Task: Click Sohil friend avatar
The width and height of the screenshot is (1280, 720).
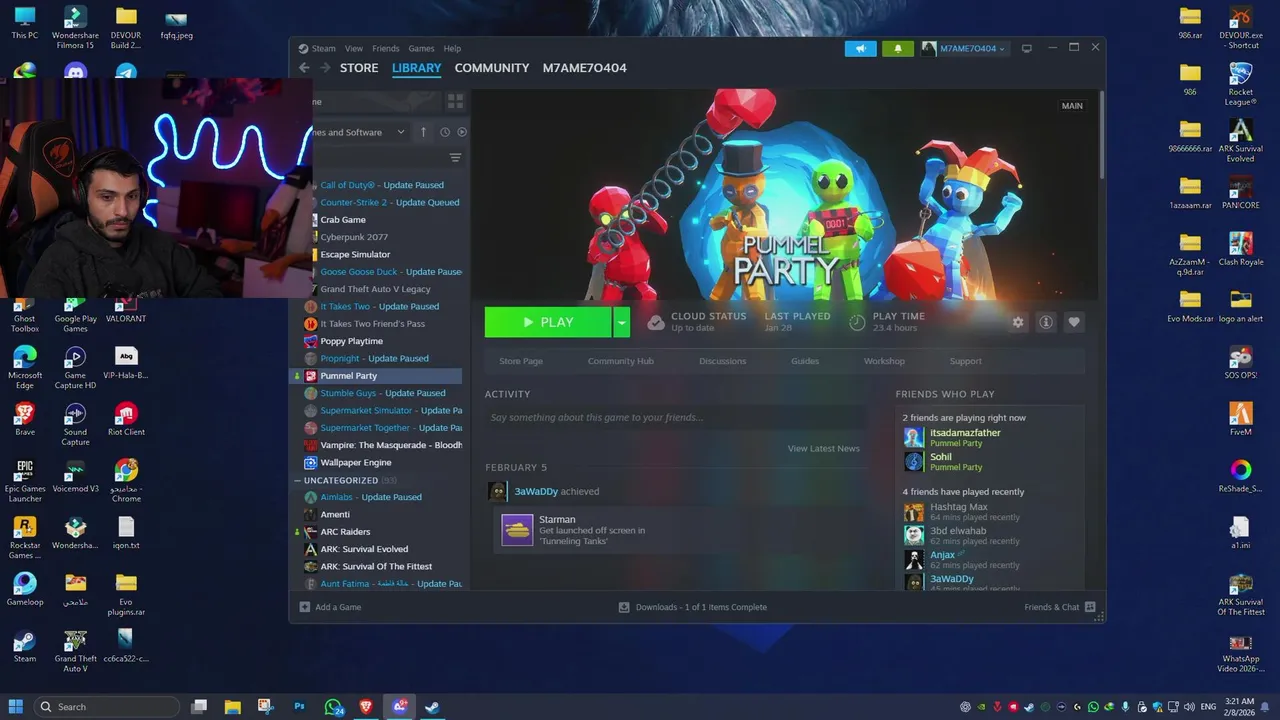Action: 914,461
